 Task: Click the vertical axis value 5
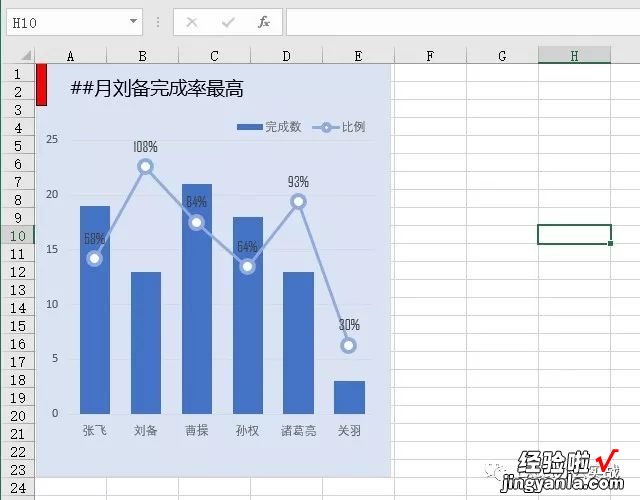pyautogui.click(x=55, y=358)
